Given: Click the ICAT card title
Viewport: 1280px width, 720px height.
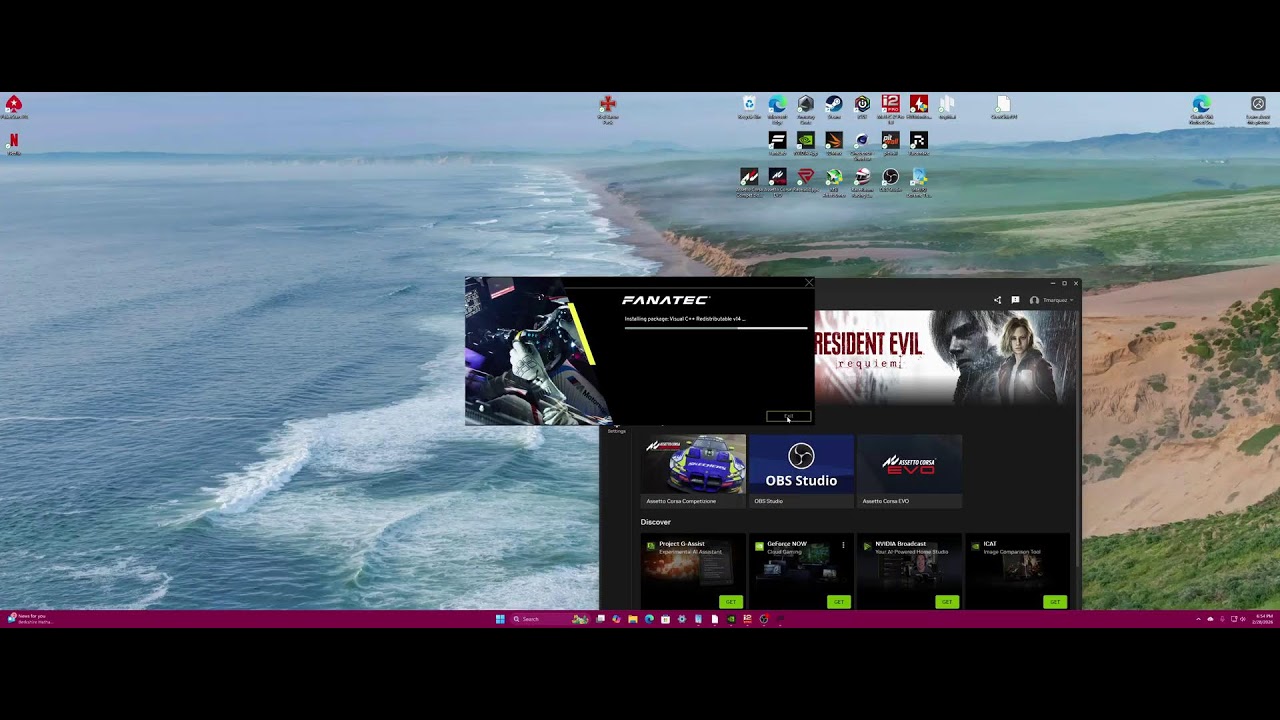Looking at the screenshot, I should (990, 544).
